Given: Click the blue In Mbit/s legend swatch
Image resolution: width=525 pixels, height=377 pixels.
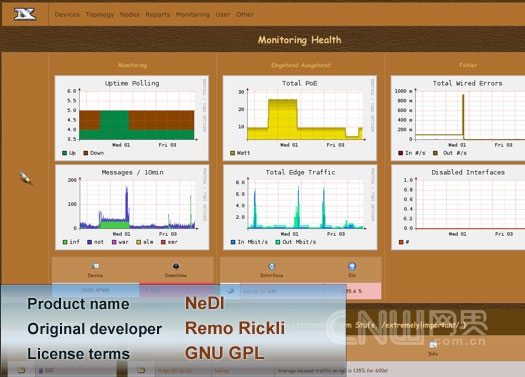Looking at the screenshot, I should click(233, 242).
